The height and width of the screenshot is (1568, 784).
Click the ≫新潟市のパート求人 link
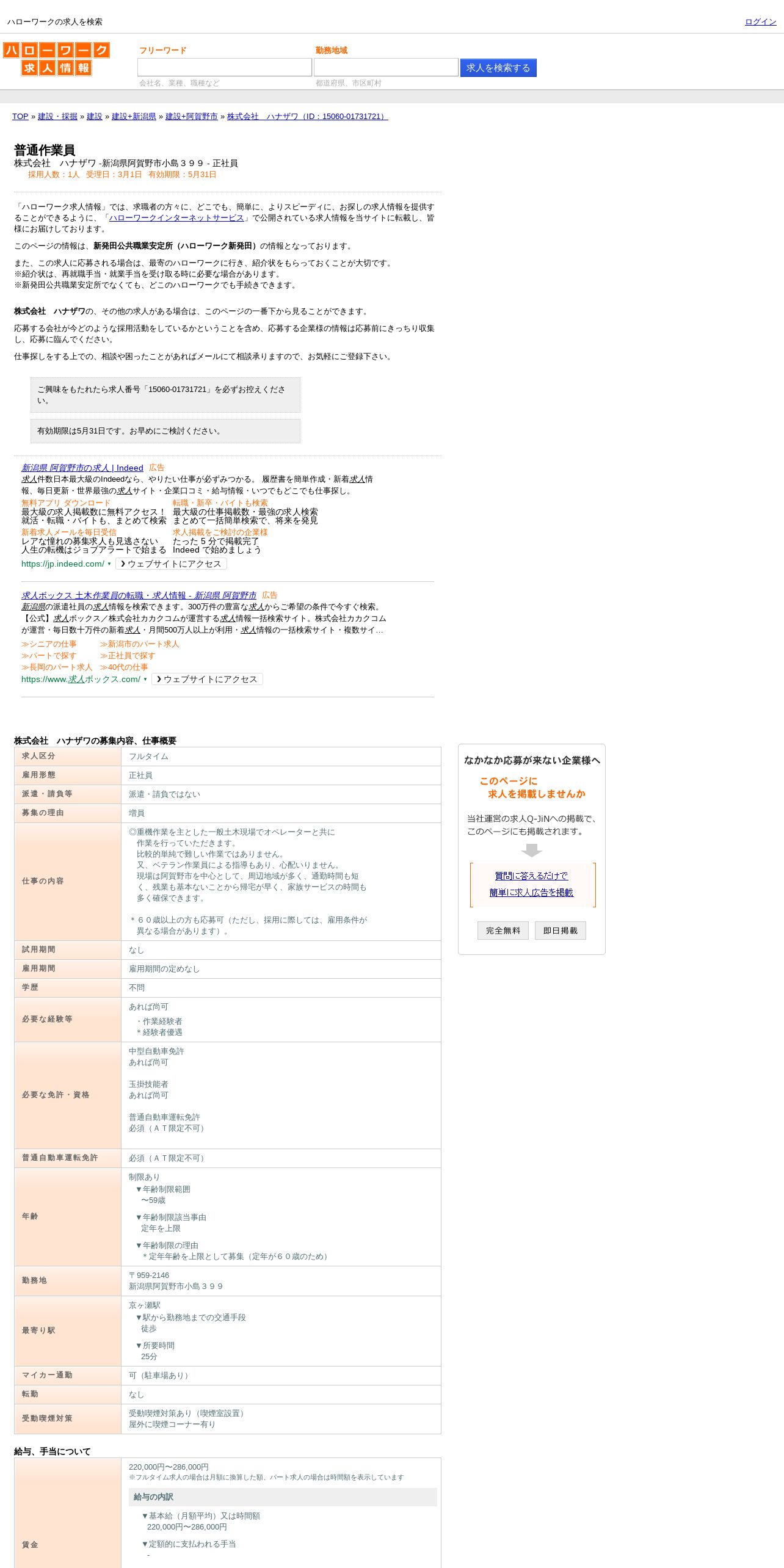[139, 644]
